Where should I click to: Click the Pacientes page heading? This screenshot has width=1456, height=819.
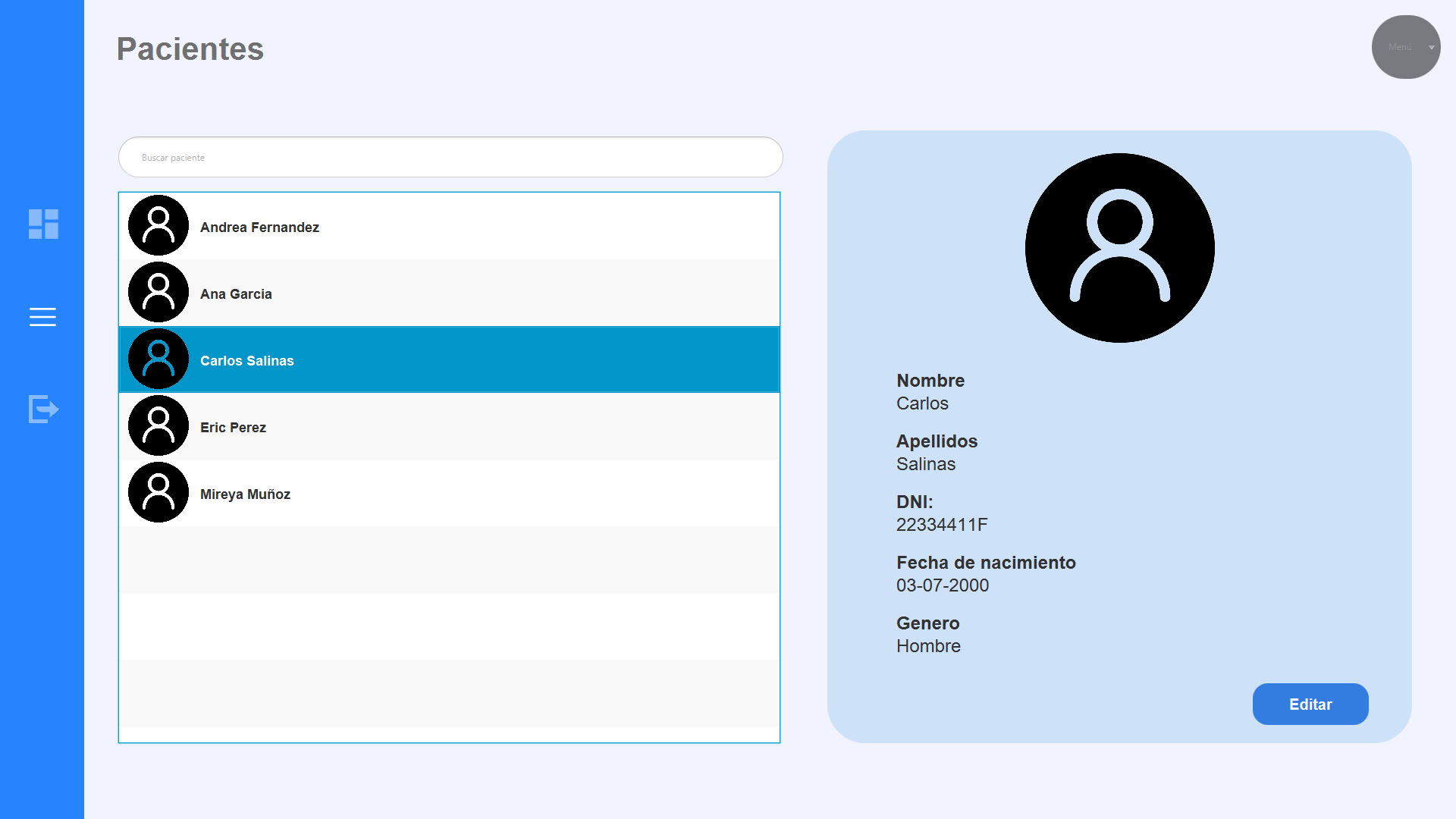point(190,49)
